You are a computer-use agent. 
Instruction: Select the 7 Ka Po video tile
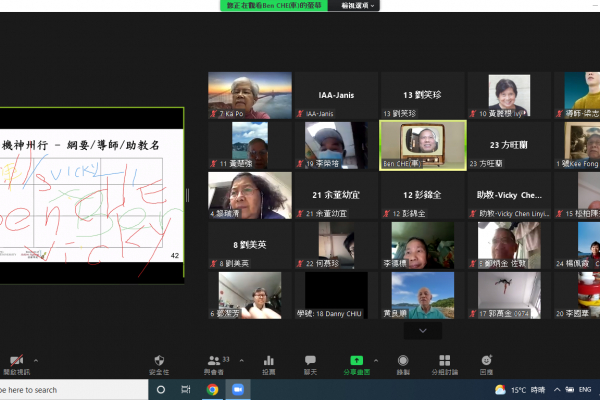click(x=250, y=95)
